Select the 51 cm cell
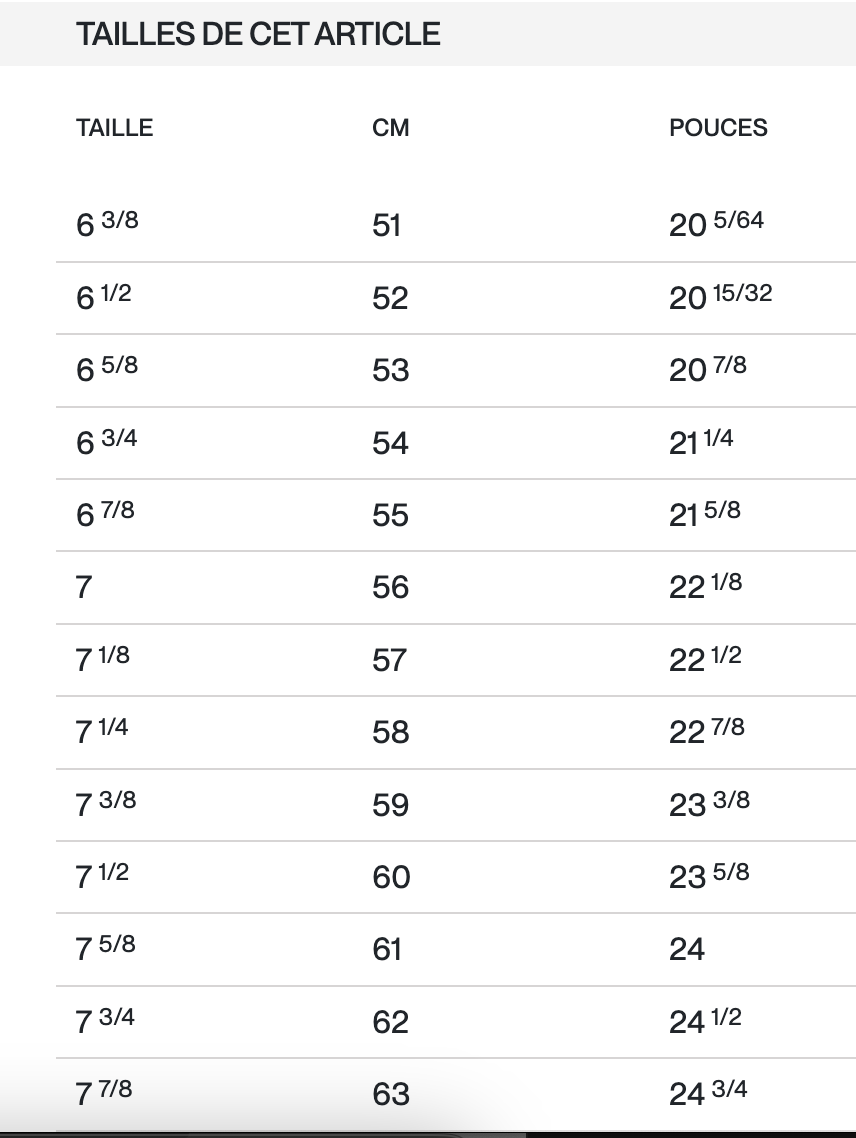 tap(387, 225)
